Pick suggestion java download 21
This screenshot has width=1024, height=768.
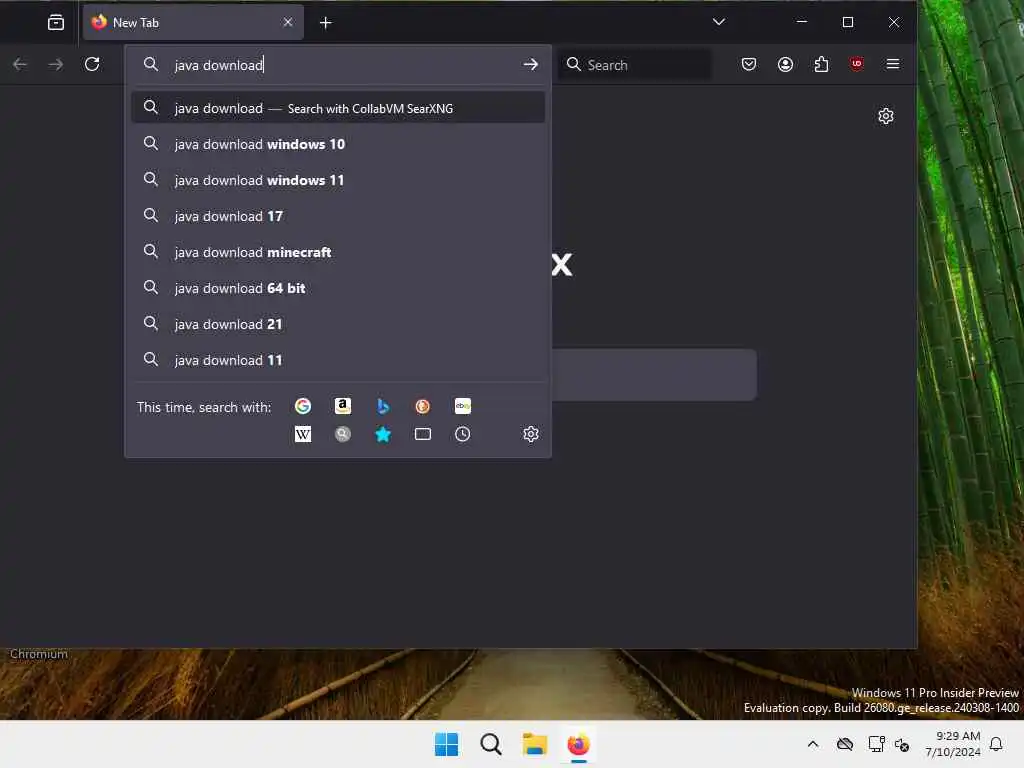[338, 323]
